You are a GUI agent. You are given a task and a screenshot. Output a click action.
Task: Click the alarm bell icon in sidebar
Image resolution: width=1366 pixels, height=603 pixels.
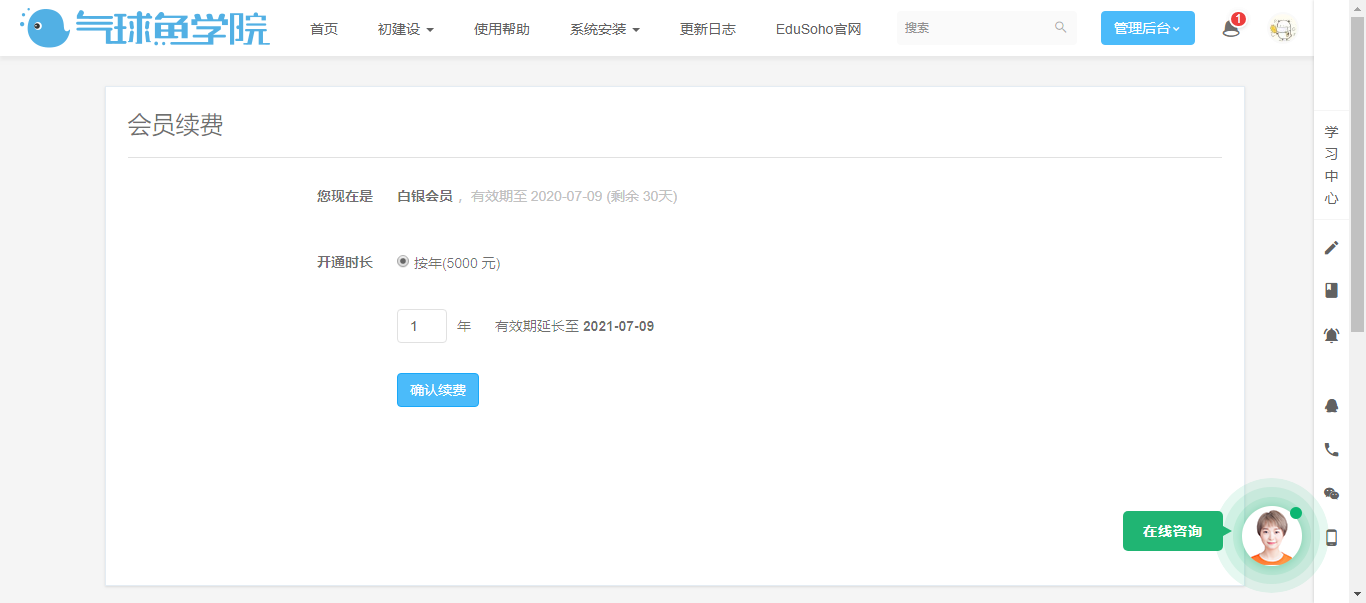pos(1331,336)
